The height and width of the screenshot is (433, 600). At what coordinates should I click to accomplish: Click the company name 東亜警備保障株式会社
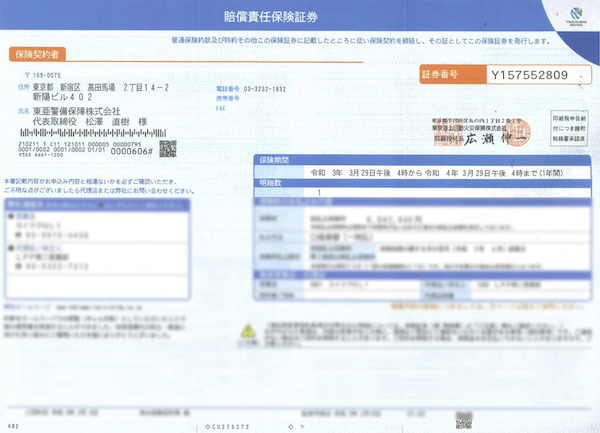(77, 111)
